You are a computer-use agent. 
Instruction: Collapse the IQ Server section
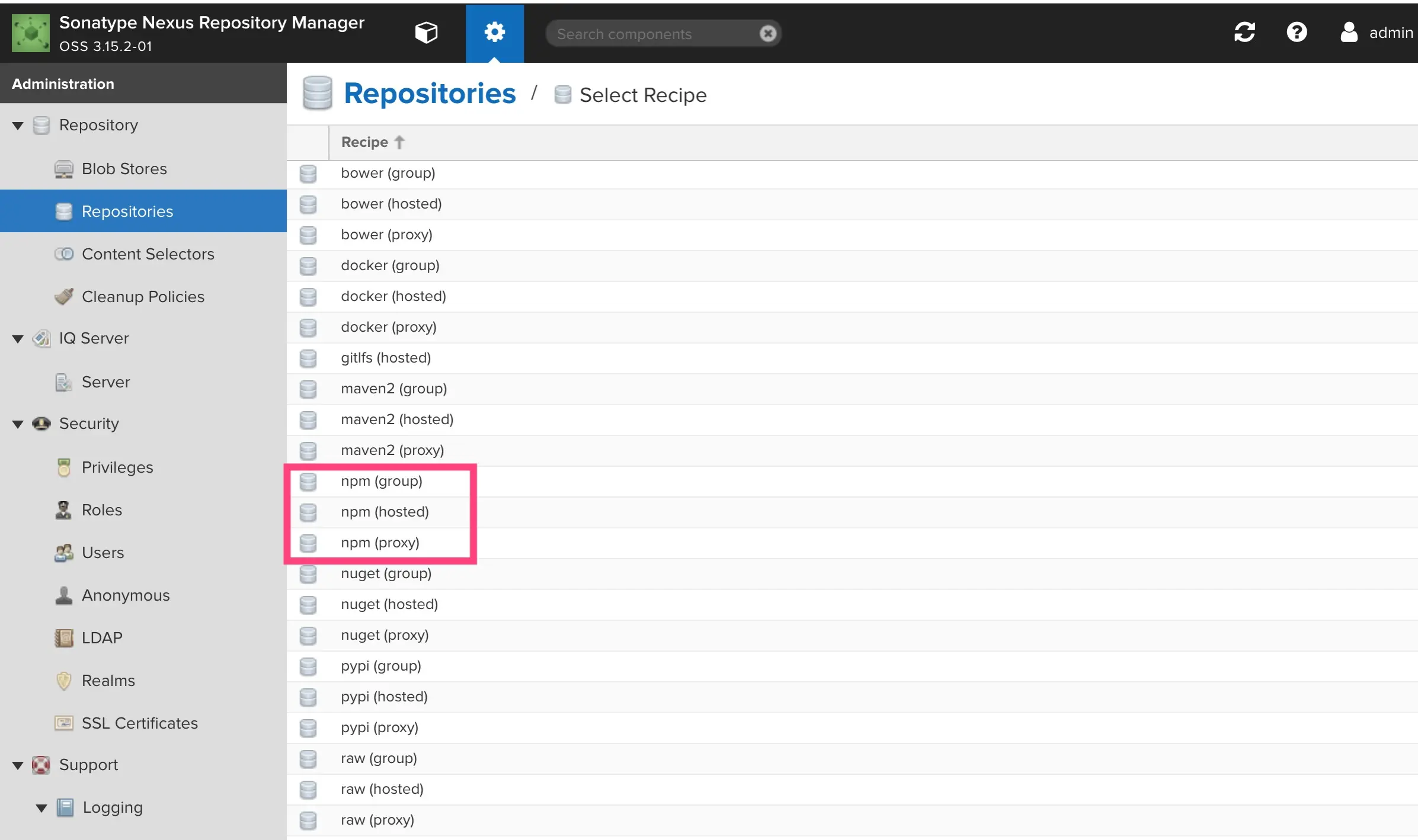point(18,339)
